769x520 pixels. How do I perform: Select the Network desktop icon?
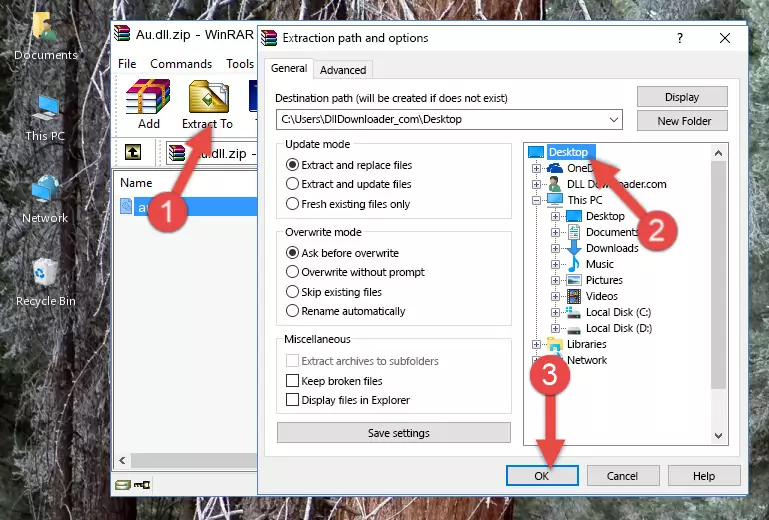point(45,200)
